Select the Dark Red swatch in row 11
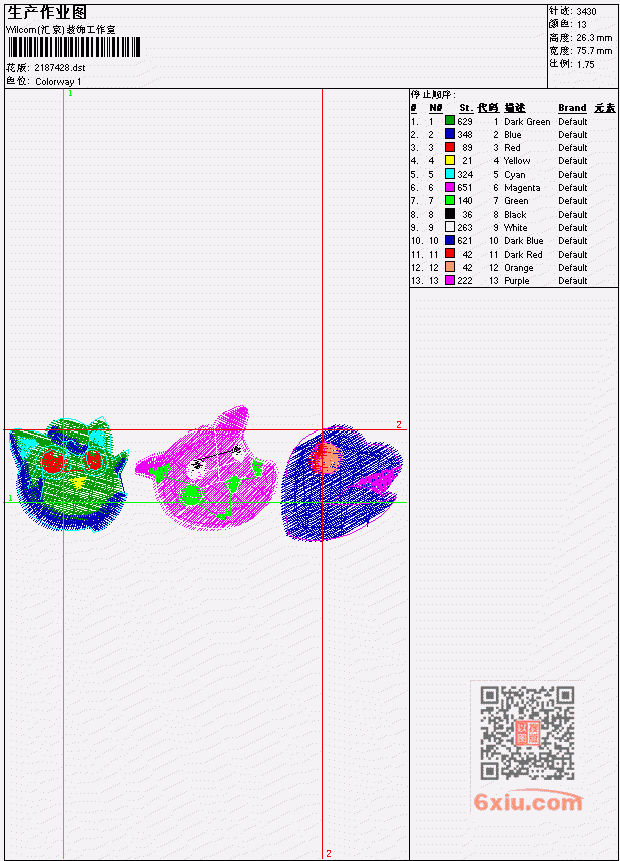 click(450, 254)
